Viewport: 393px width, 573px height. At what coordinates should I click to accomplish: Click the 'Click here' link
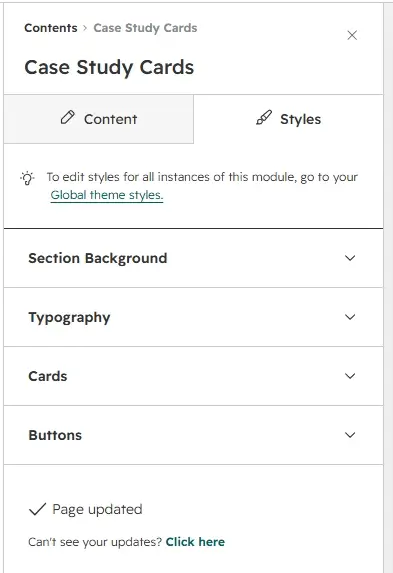click(195, 542)
